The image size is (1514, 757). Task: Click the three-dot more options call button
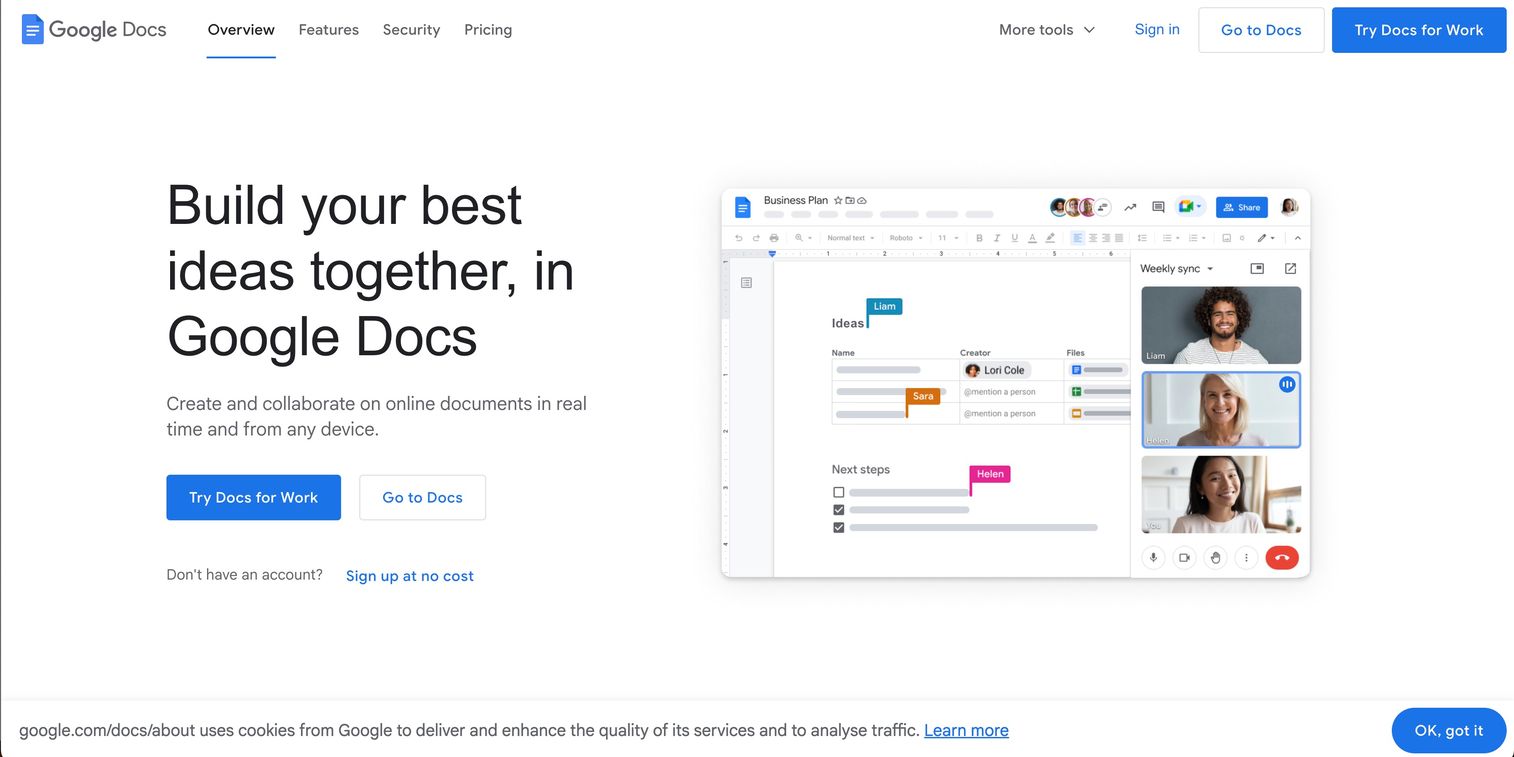pos(1246,558)
